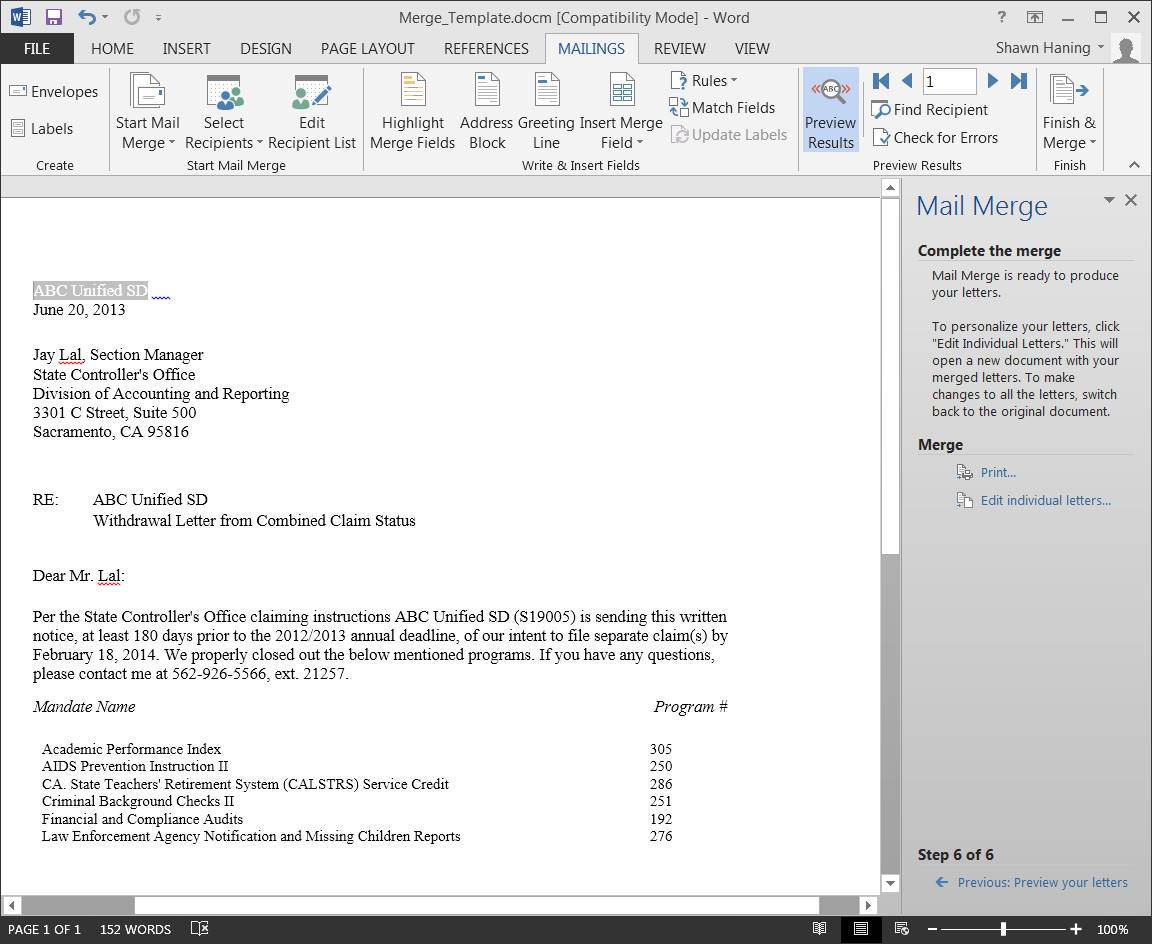Click the Undo arrow icon
Screen dimensions: 1152x944
click(87, 17)
